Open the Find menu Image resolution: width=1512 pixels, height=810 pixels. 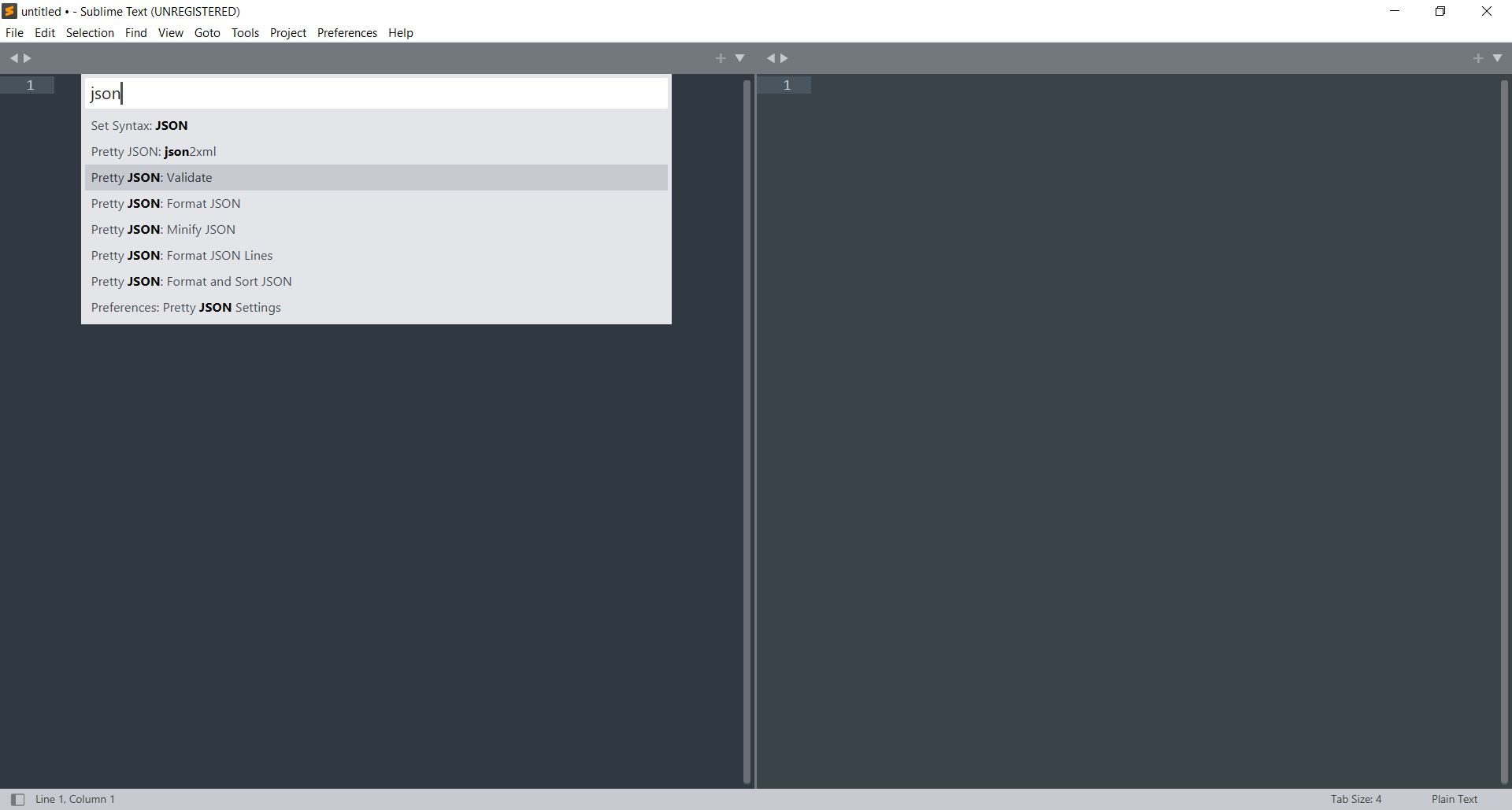pos(135,32)
